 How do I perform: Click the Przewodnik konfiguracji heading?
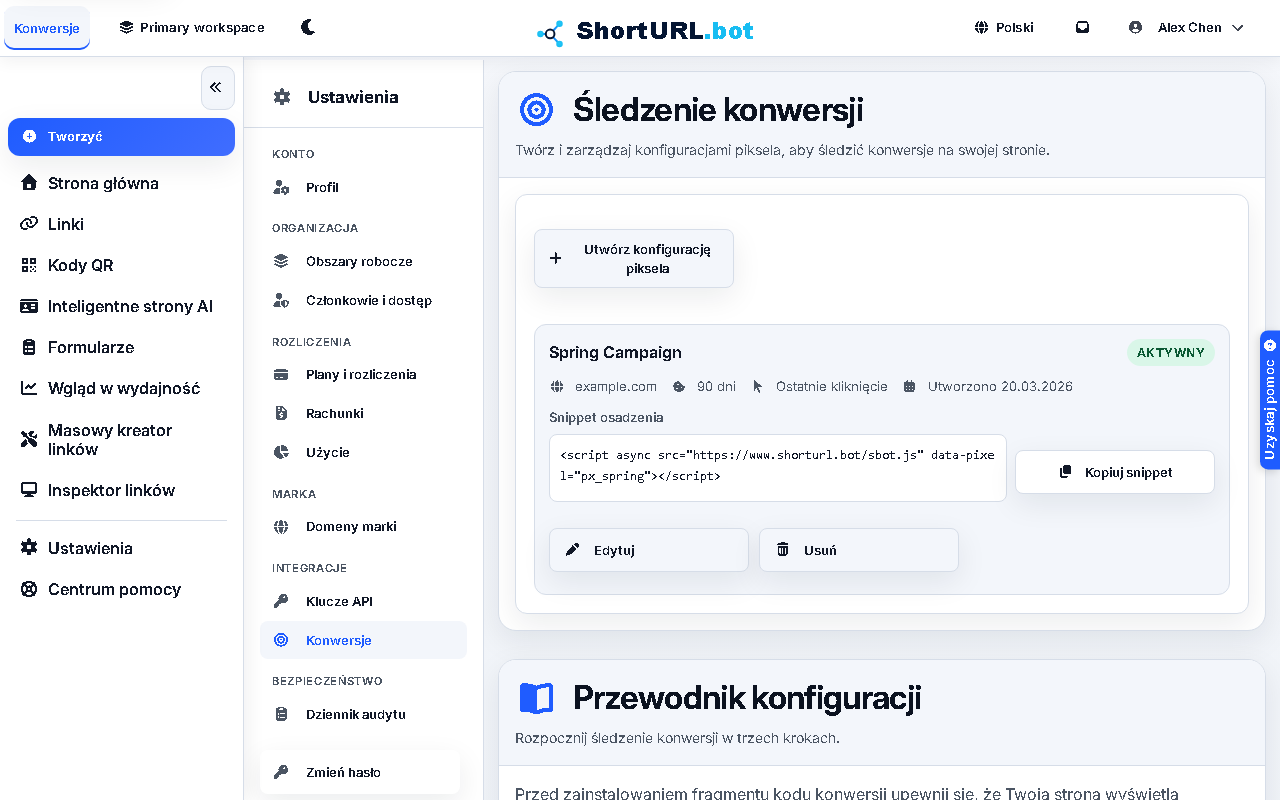(747, 697)
